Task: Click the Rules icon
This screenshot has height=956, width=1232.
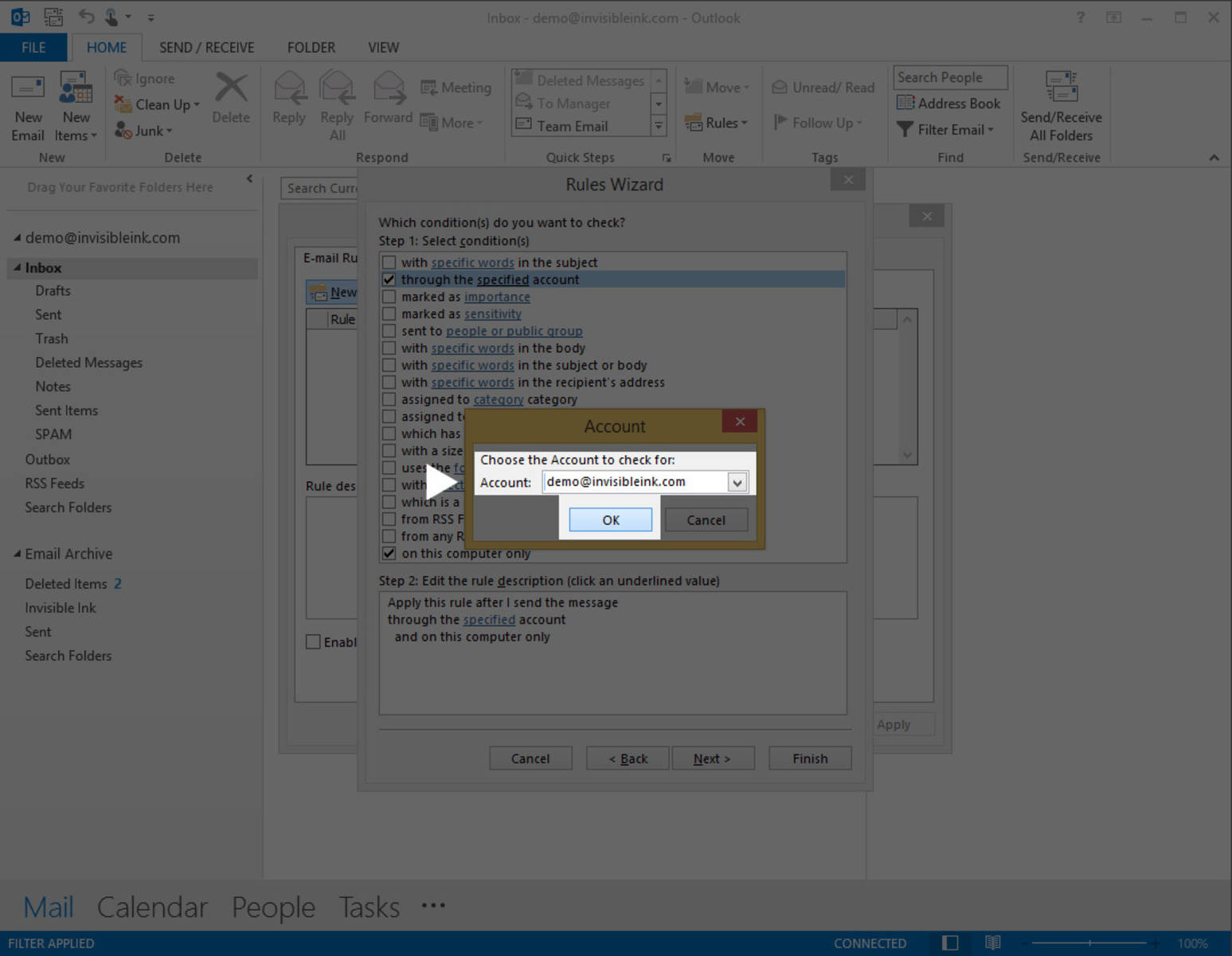Action: click(x=693, y=123)
